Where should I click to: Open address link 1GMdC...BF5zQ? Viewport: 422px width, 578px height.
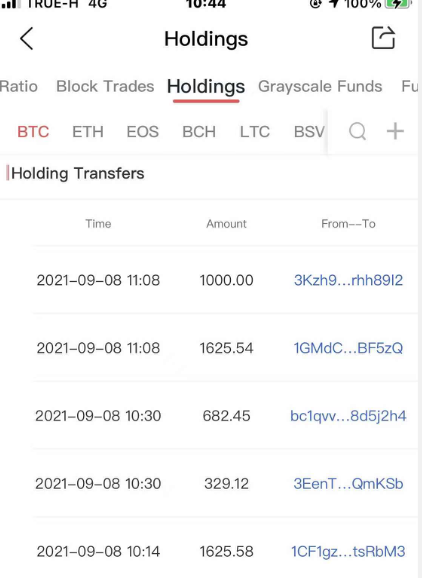coord(348,348)
